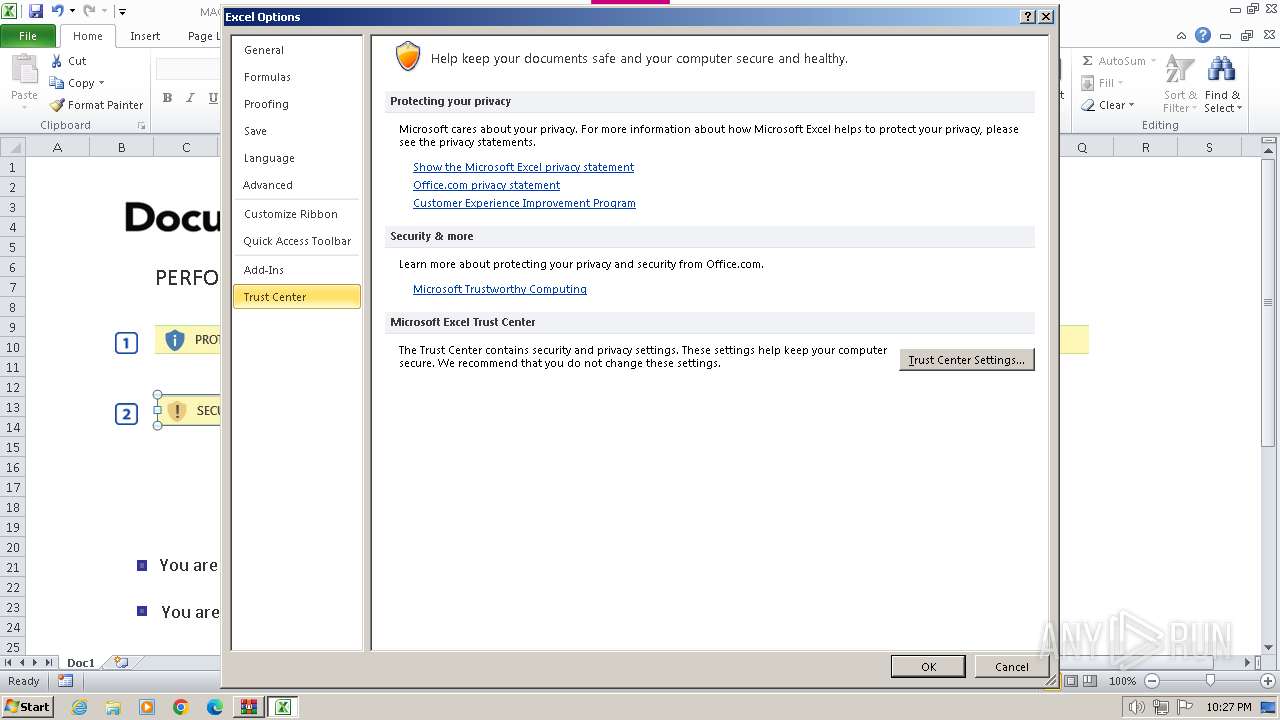Open the File tab
Screen dimensions: 1280x720
tap(28, 36)
